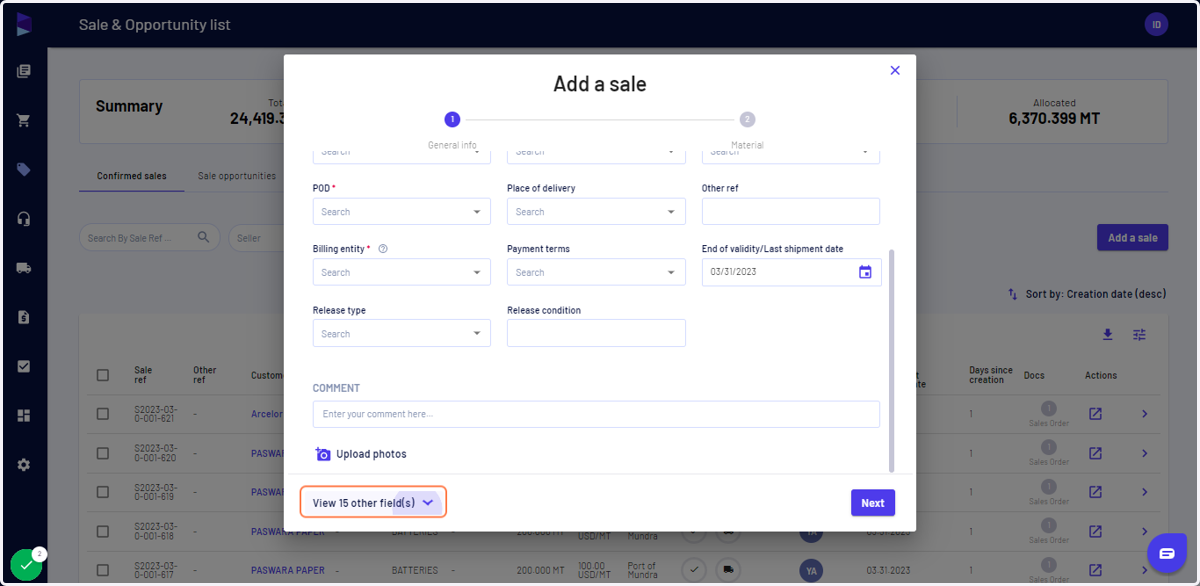
Task: Expand row arrow for sale 001-620
Action: click(1145, 453)
